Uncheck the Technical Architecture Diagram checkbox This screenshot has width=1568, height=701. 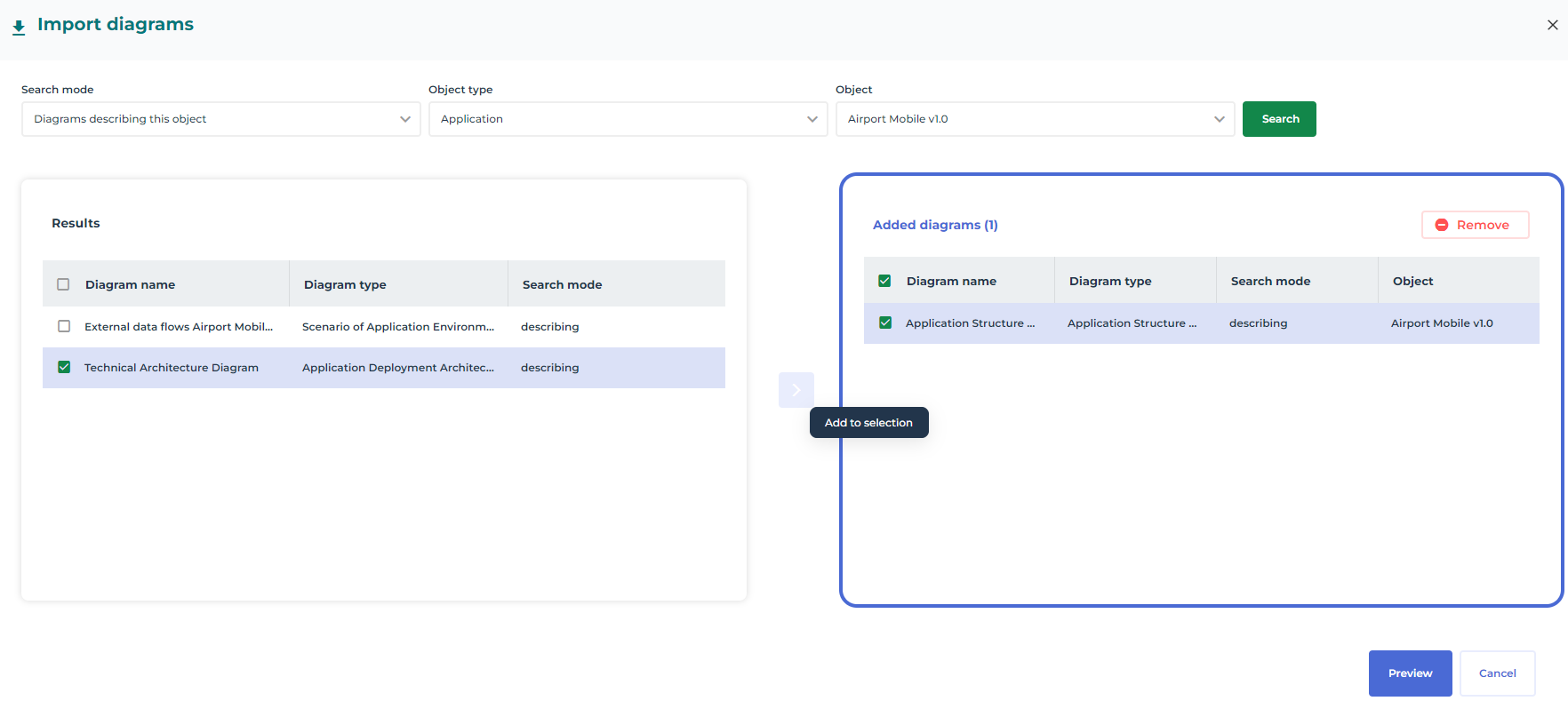(64, 367)
